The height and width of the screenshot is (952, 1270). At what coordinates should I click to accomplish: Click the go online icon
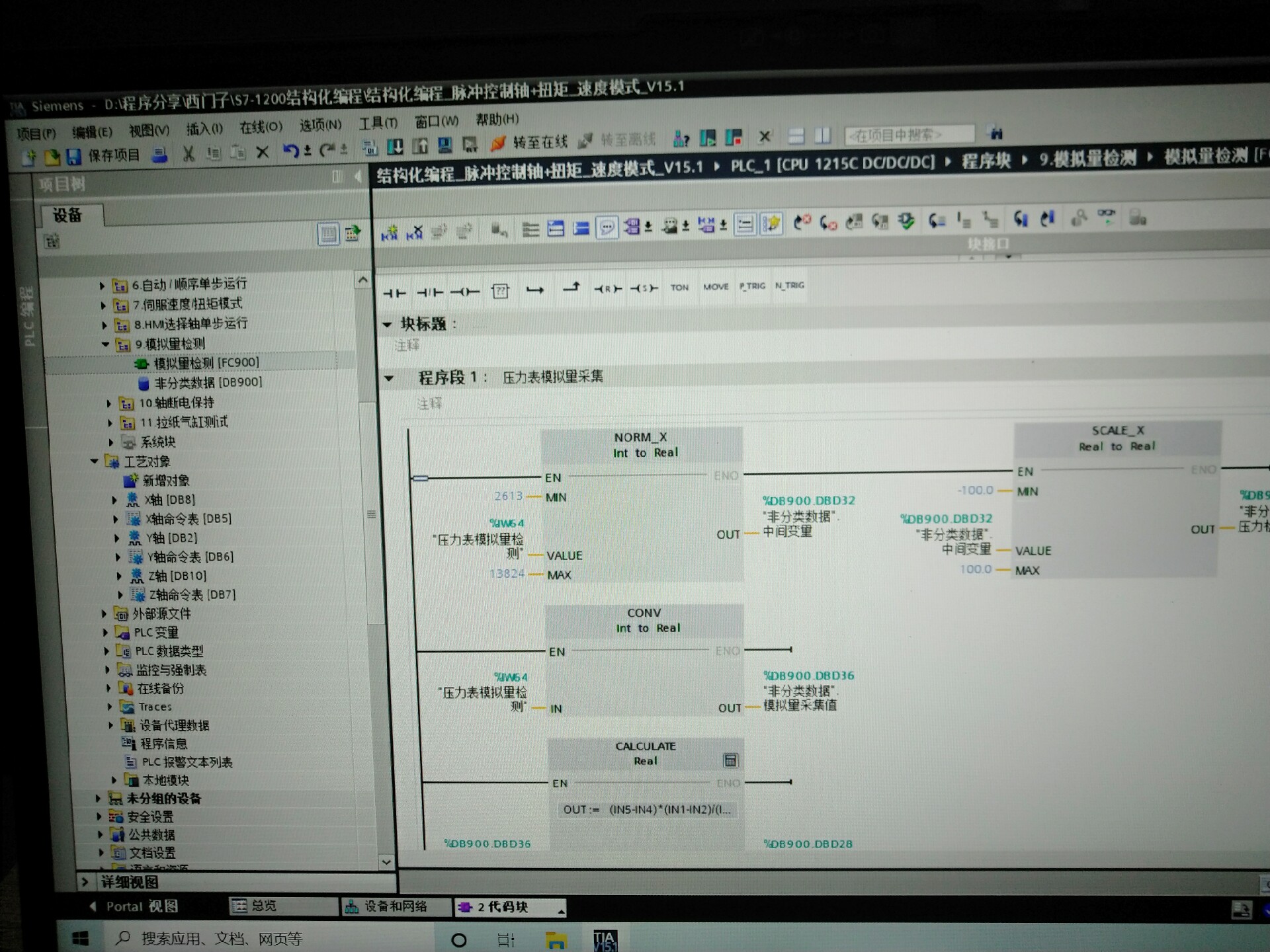(497, 142)
